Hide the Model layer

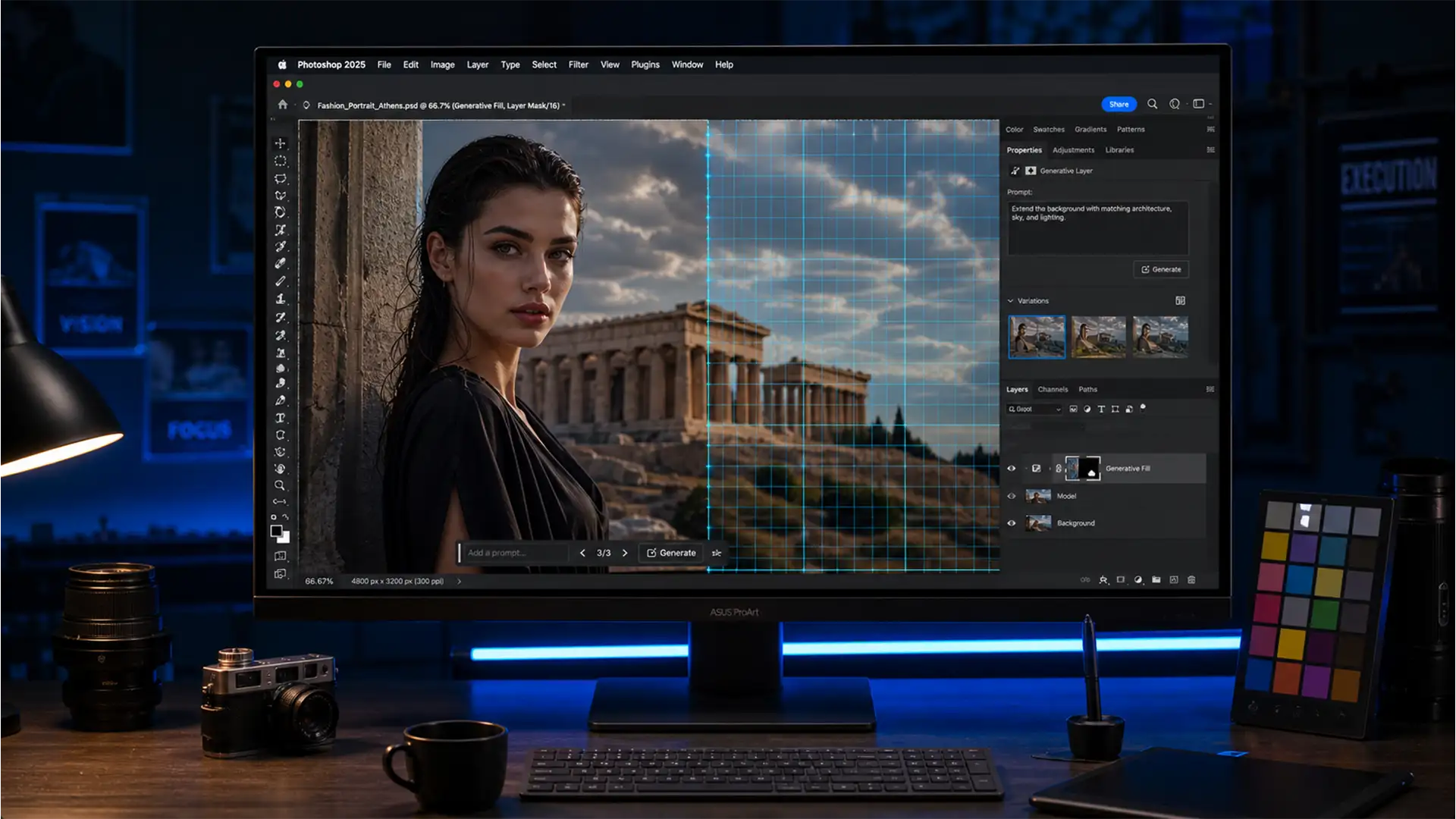[1012, 496]
